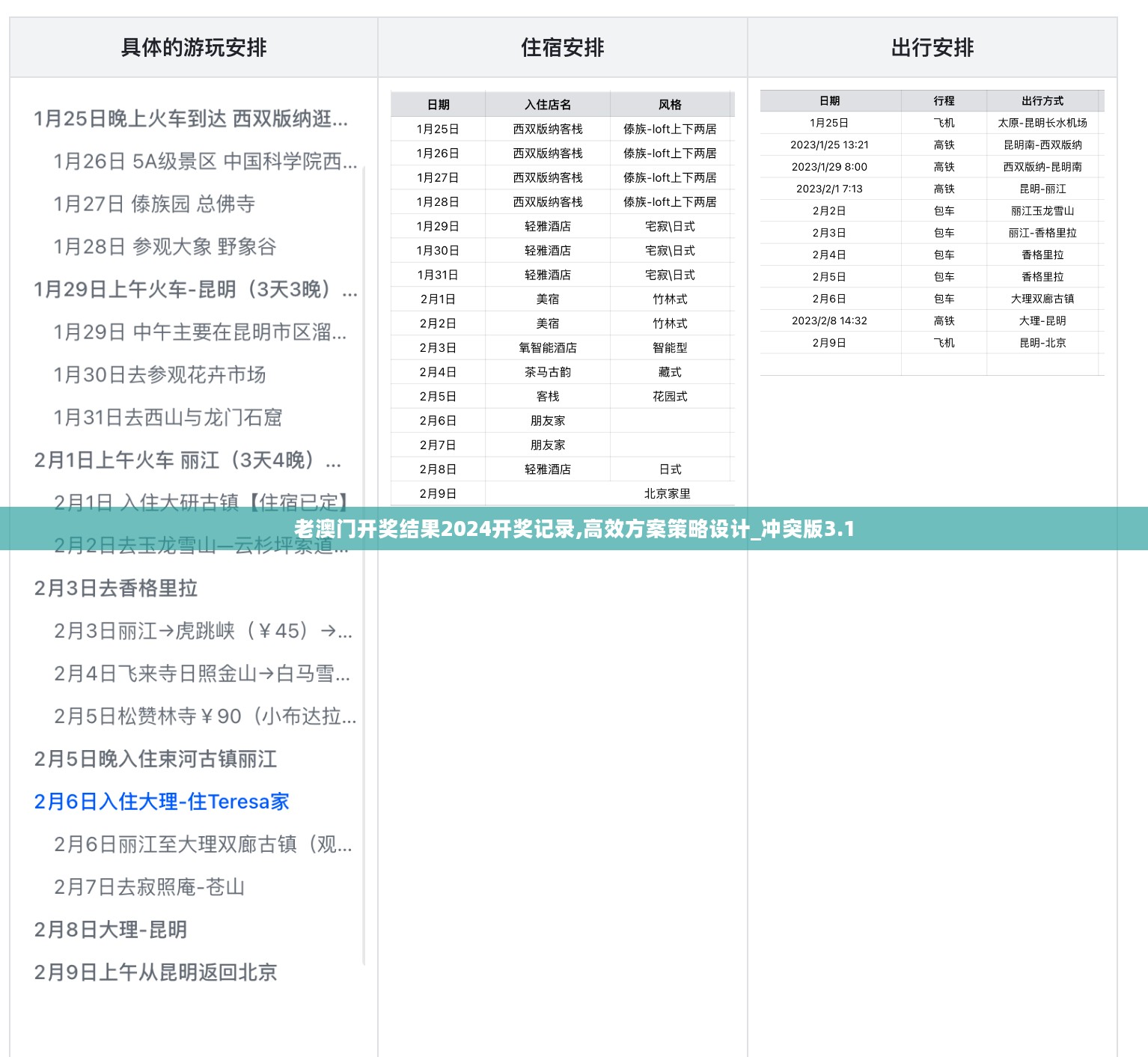Select 宅寂\日式 in the 1月31日 row
1148x1057 pixels.
click(x=670, y=275)
